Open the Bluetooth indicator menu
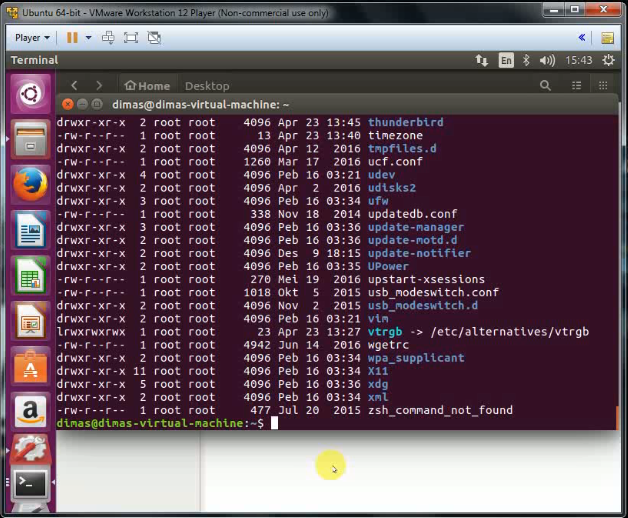The image size is (628, 518). tap(526, 60)
